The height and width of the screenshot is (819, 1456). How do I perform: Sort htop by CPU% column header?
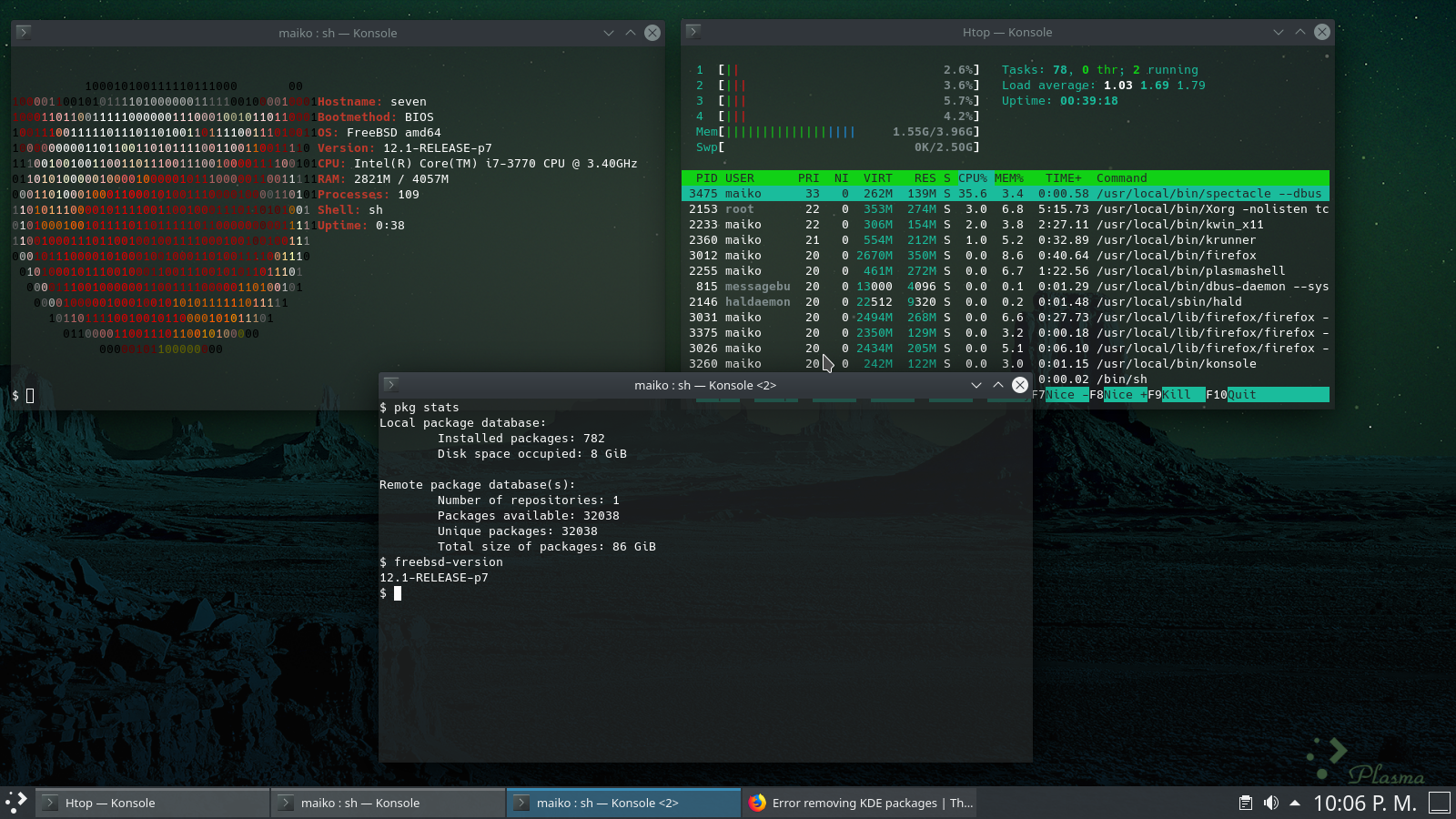pyautogui.click(x=973, y=178)
